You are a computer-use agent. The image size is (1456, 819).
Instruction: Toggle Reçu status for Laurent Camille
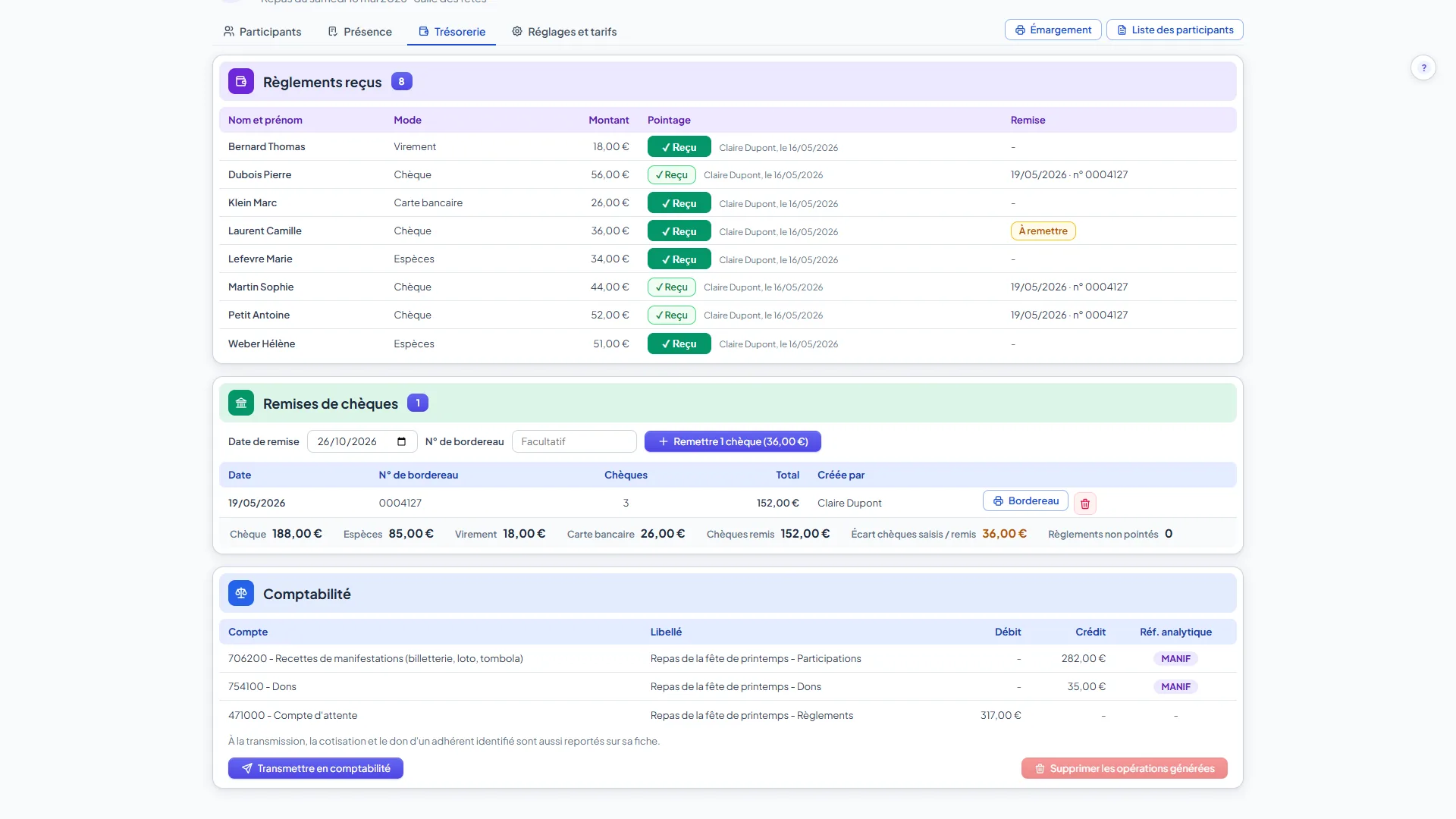679,231
